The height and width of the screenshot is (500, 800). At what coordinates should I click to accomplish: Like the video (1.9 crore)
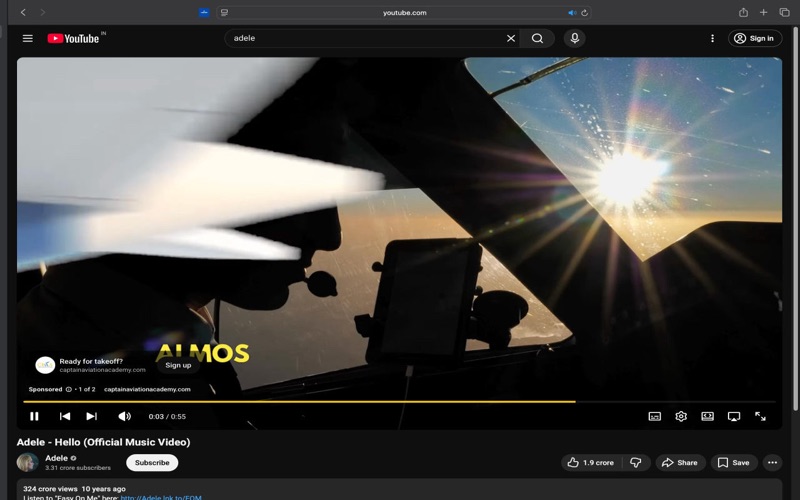[x=590, y=463]
